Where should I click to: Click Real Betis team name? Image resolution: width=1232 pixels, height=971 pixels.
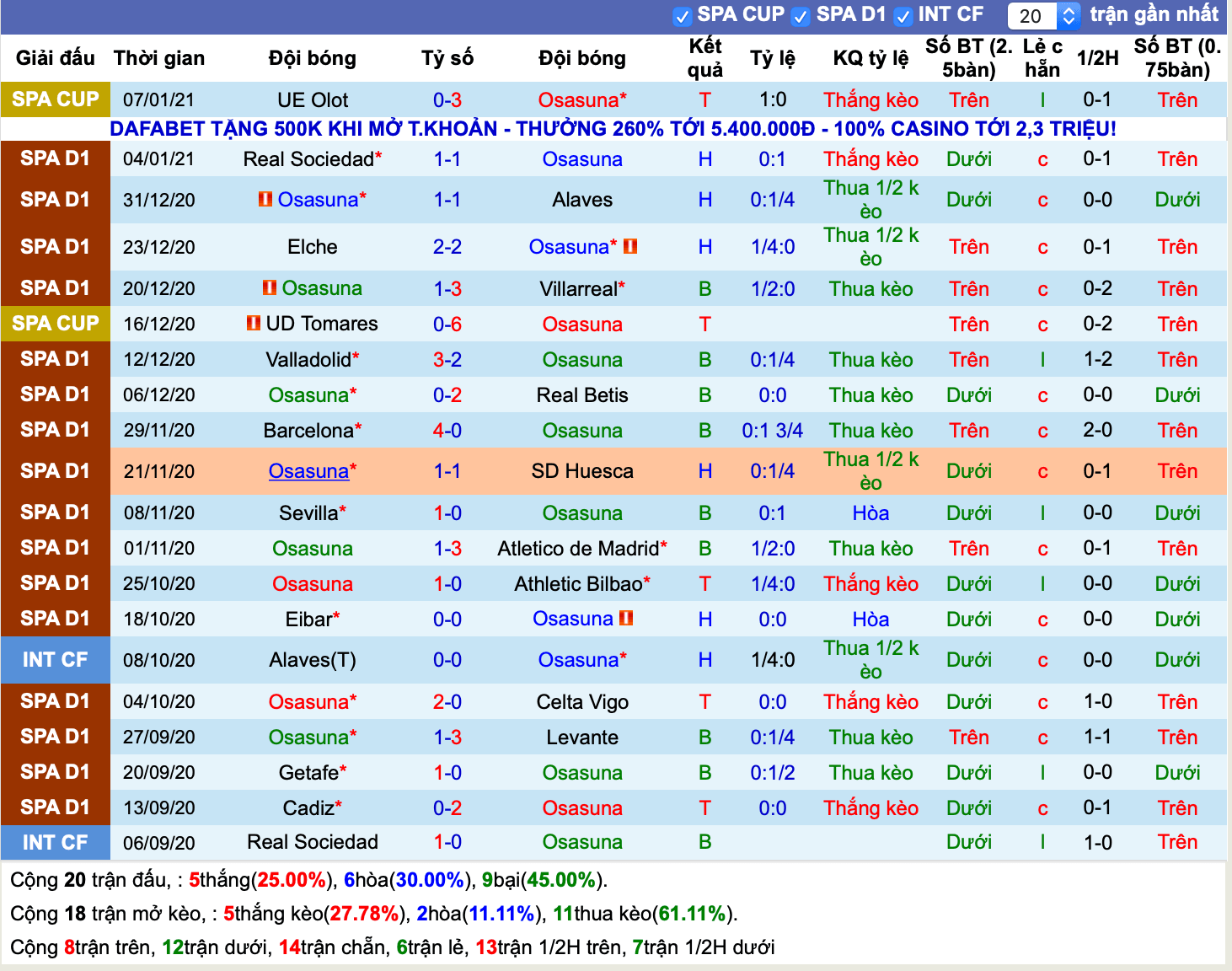point(582,395)
